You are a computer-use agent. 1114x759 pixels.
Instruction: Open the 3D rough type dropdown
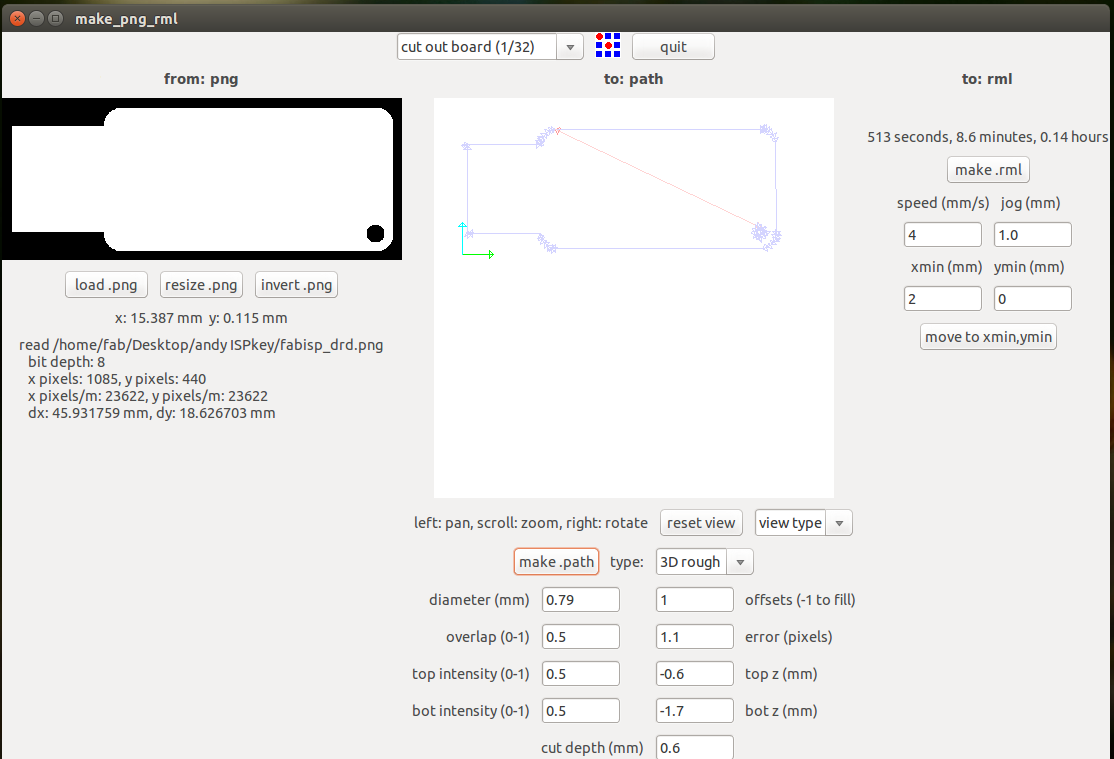pyautogui.click(x=704, y=562)
